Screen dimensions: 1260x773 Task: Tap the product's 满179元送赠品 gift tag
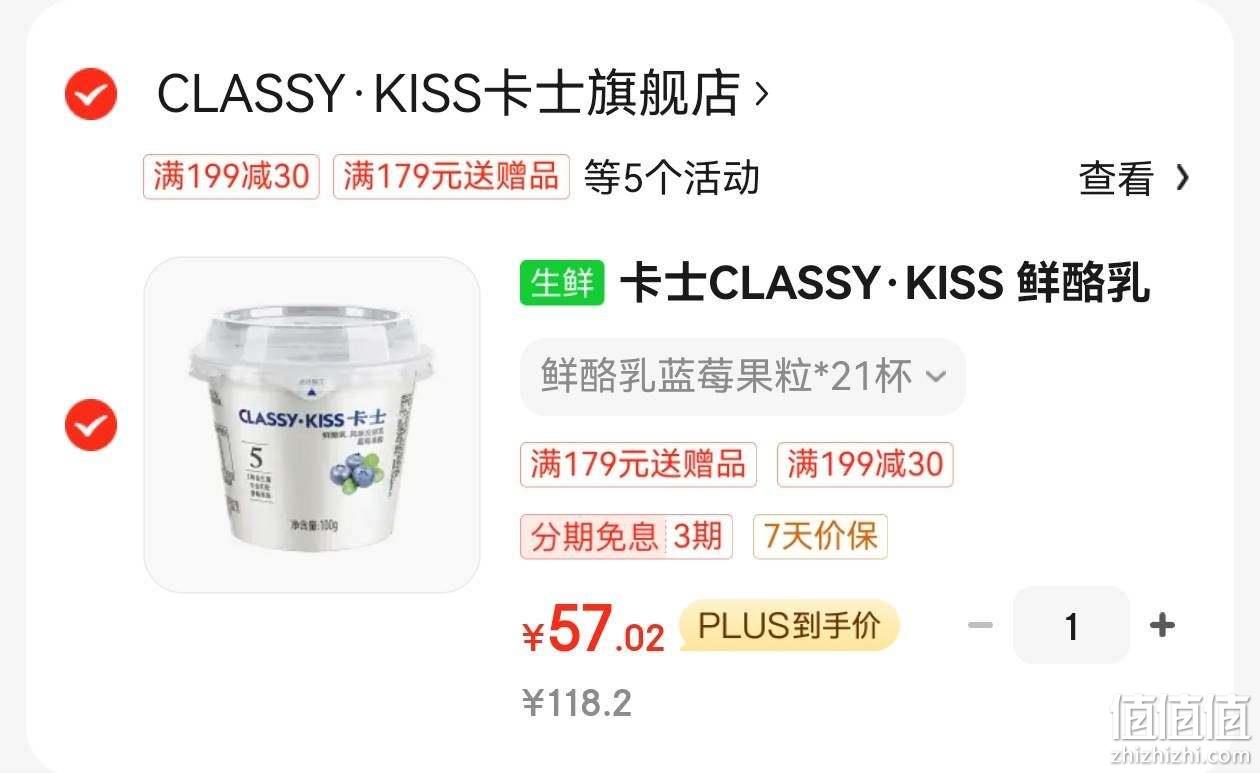tap(638, 465)
